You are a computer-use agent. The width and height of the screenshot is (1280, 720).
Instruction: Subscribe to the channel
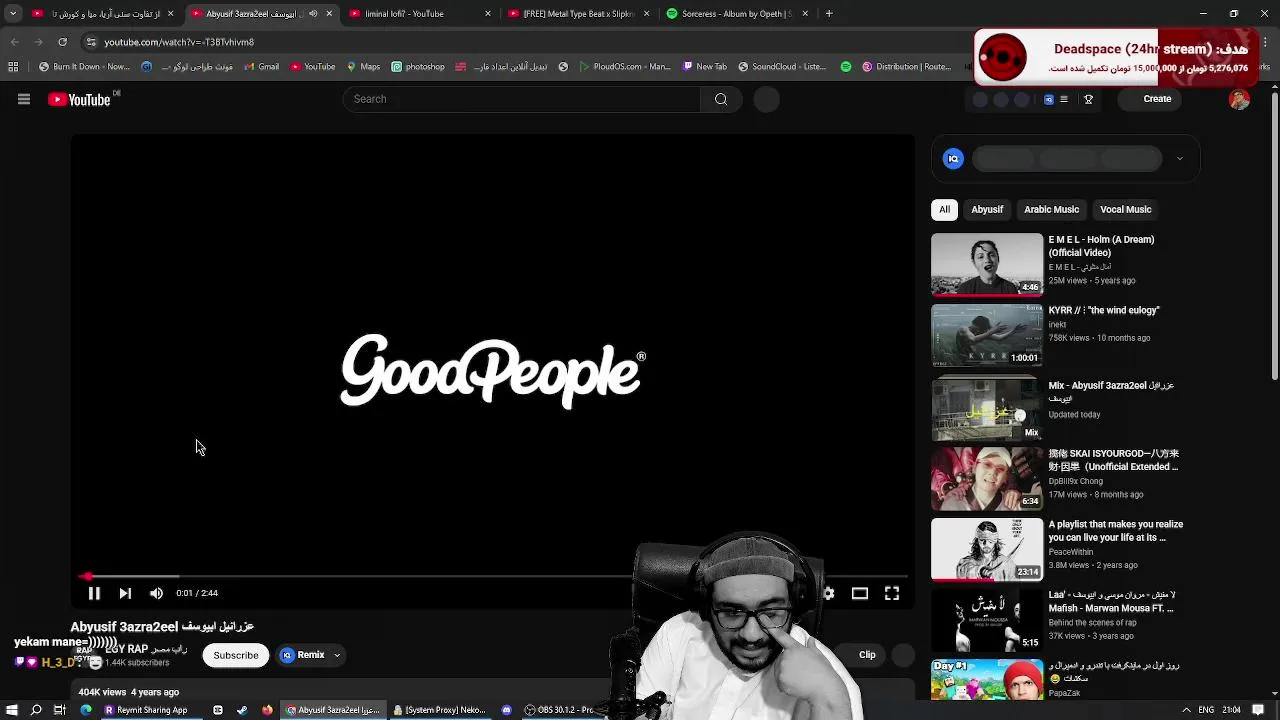click(x=236, y=655)
